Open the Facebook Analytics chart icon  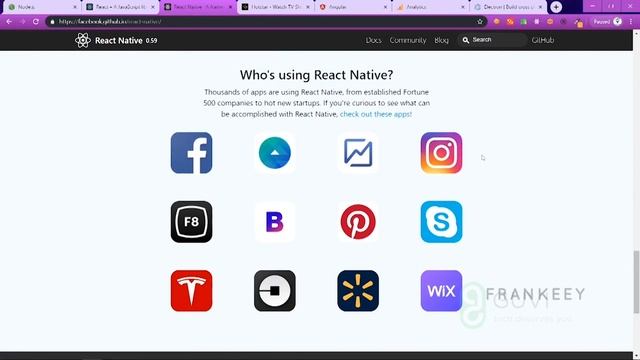(x=358, y=153)
